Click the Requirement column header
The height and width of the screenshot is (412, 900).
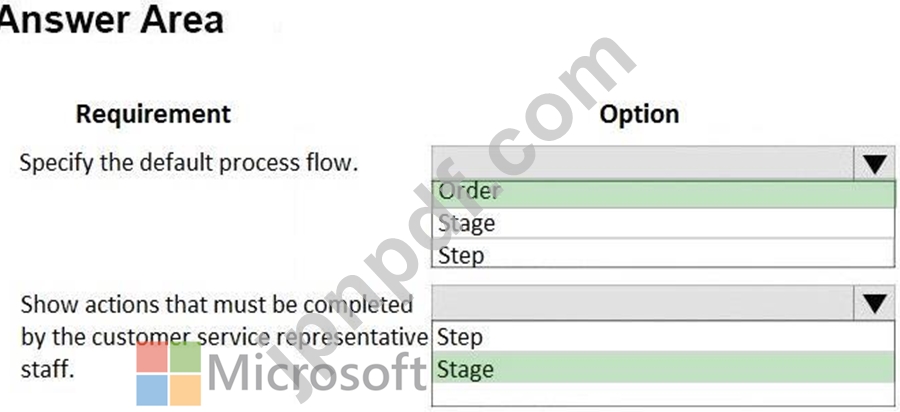click(153, 114)
